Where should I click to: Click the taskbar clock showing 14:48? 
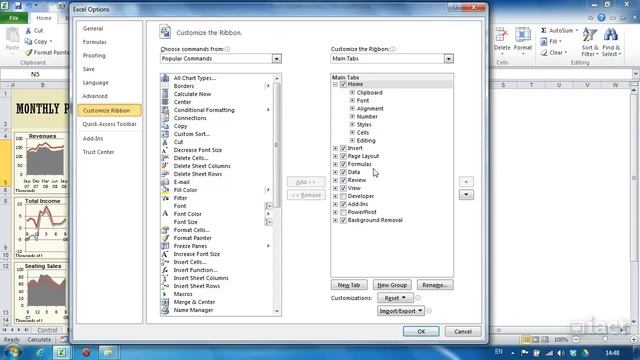(612, 353)
